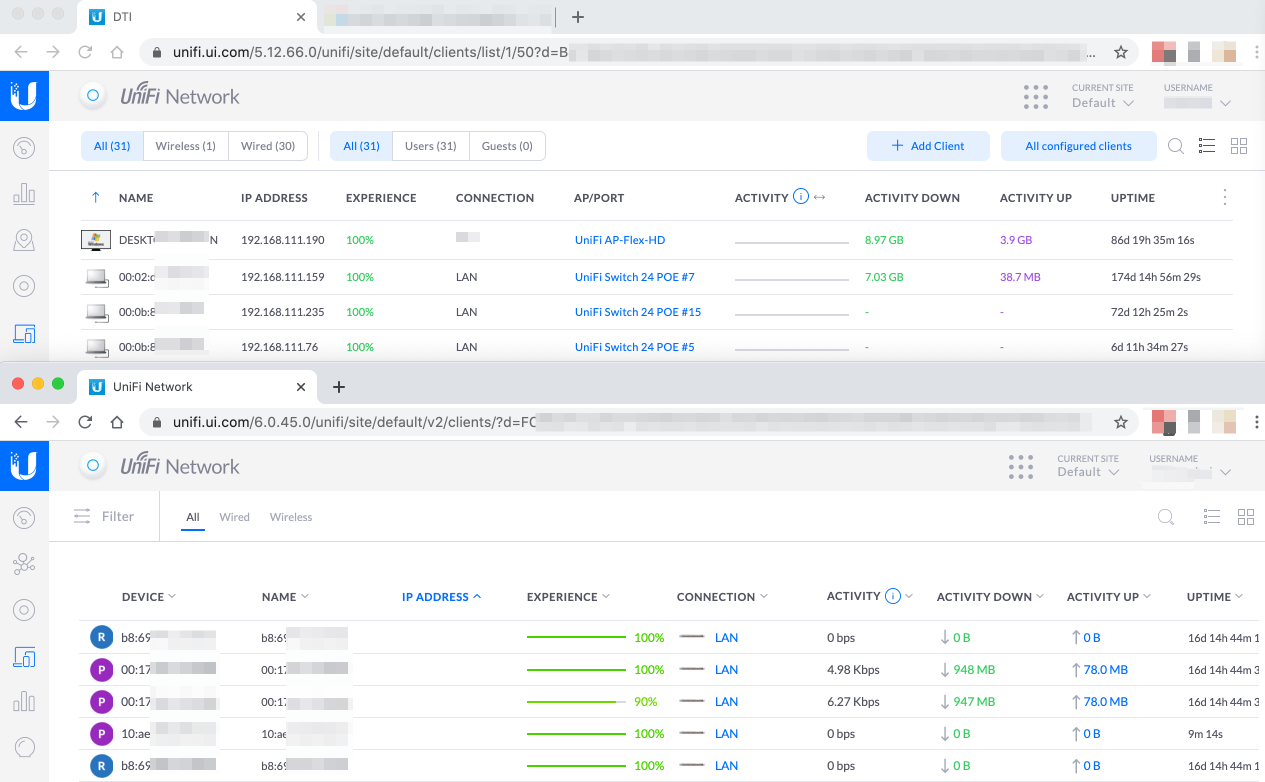Open column options menu in top window
The image size is (1265, 782).
pyautogui.click(x=1225, y=198)
